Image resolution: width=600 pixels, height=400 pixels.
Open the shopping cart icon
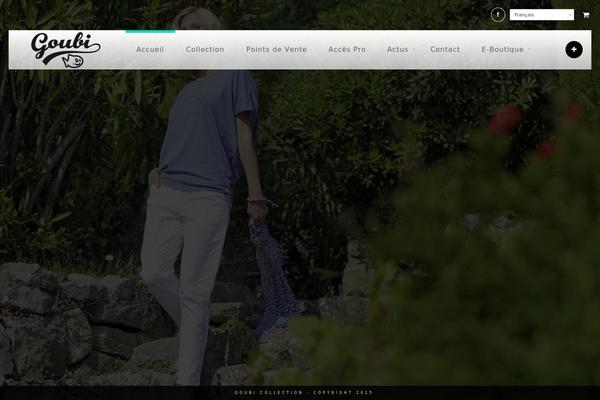point(586,15)
